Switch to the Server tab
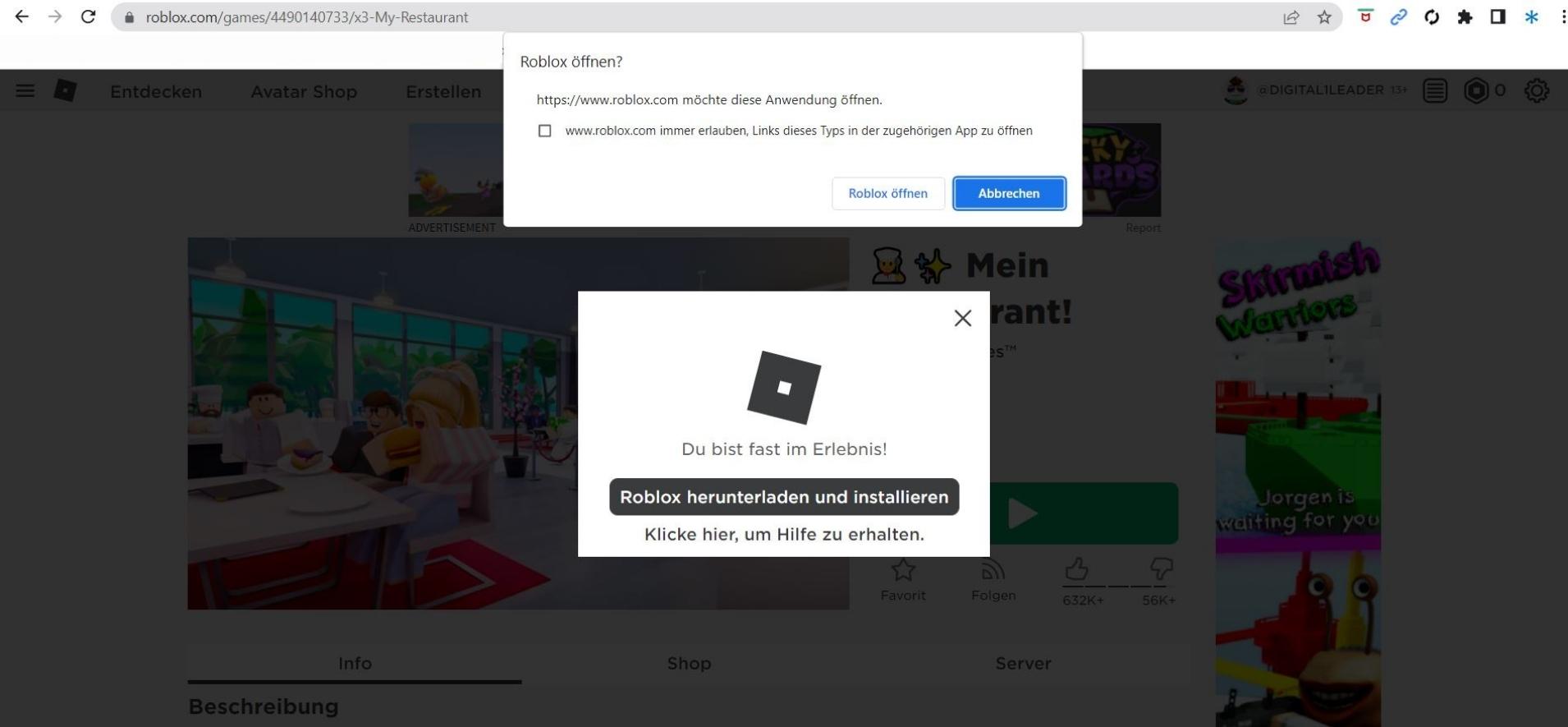Image resolution: width=1568 pixels, height=727 pixels. click(x=1023, y=664)
